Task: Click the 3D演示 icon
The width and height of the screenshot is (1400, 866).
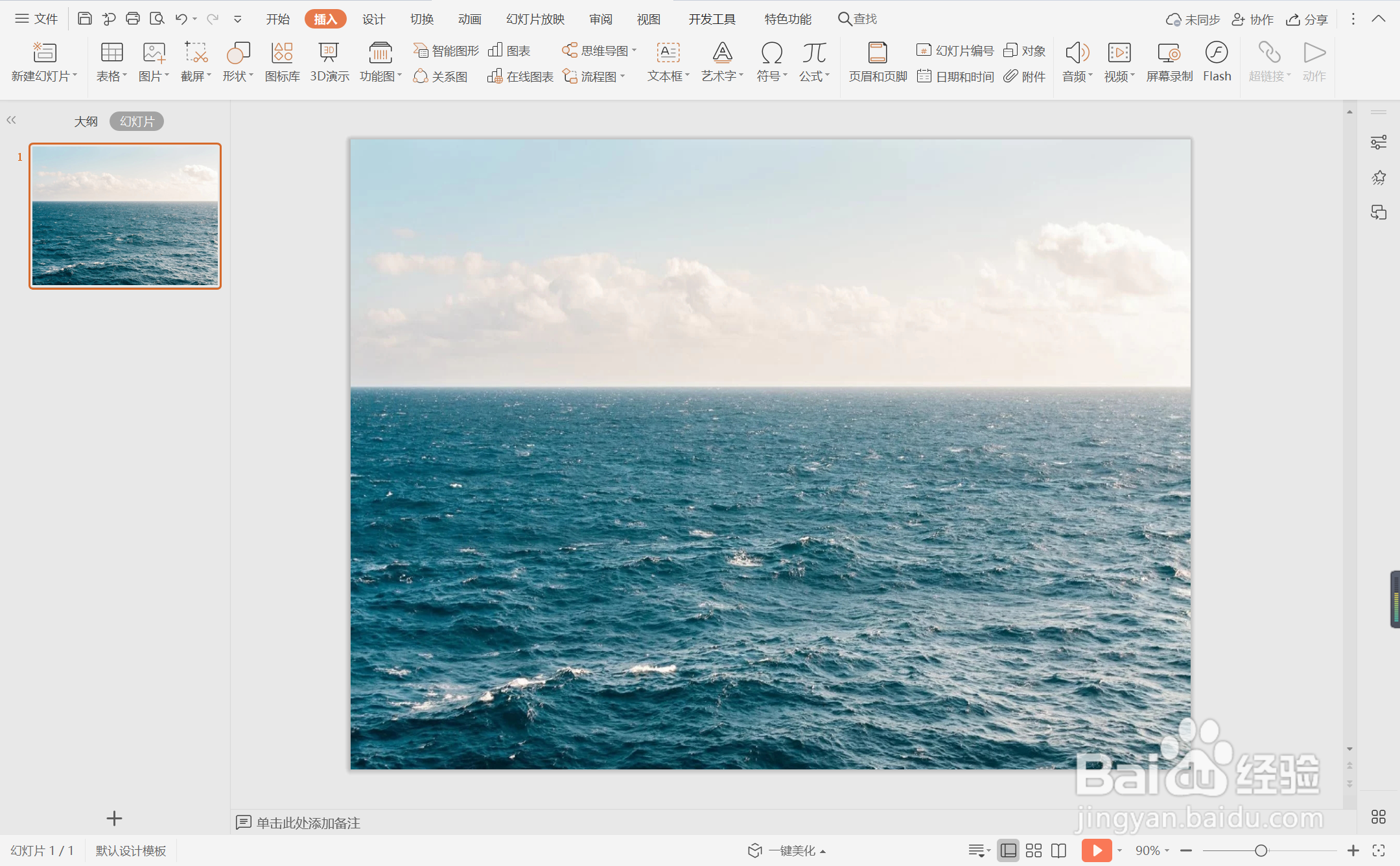Action: (329, 62)
